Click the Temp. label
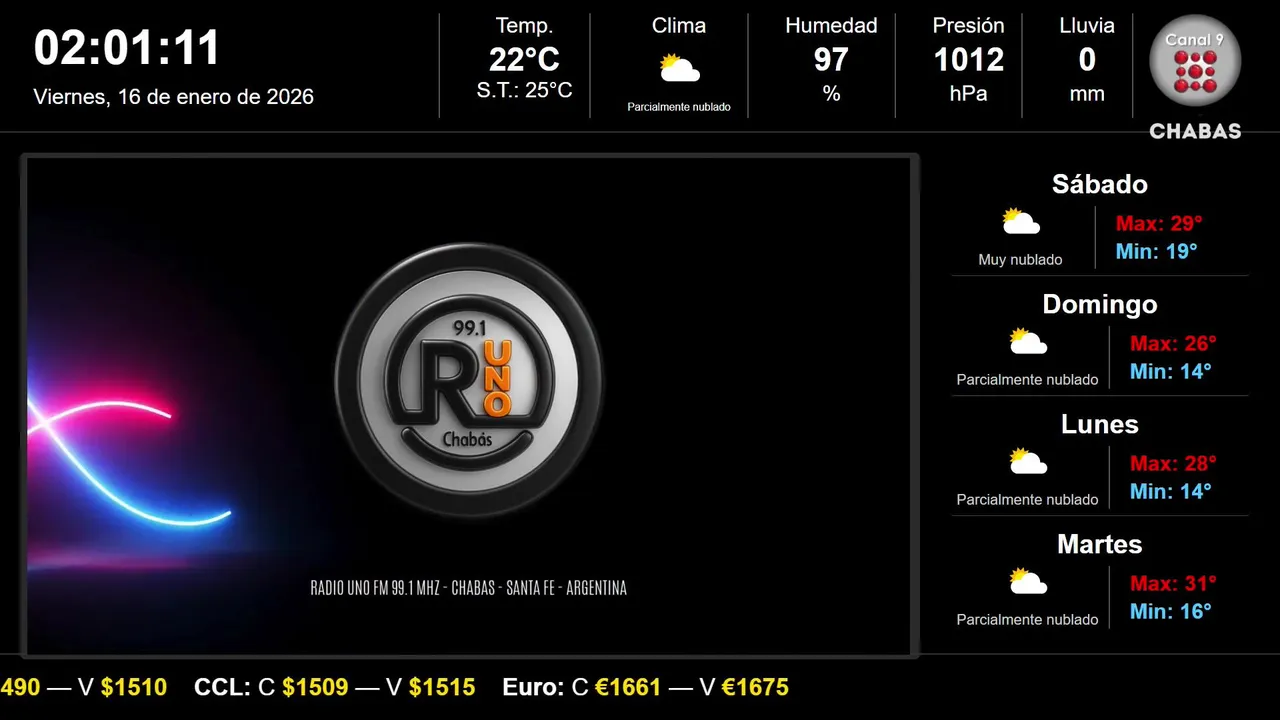This screenshot has height=720, width=1280. click(524, 26)
